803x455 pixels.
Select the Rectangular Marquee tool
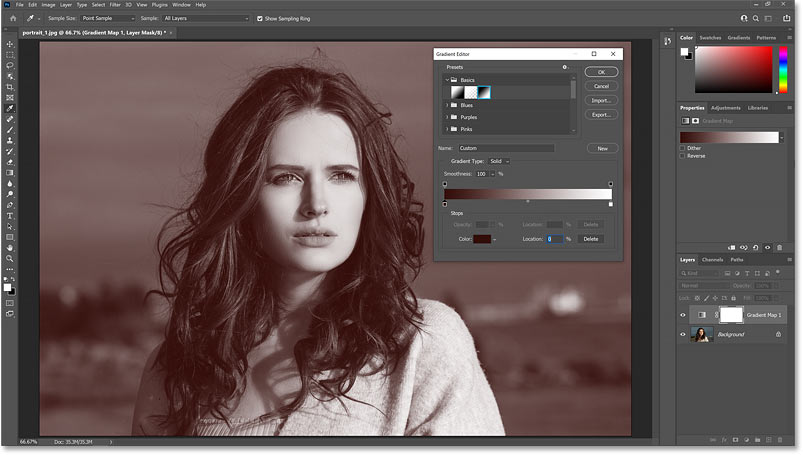(10, 55)
